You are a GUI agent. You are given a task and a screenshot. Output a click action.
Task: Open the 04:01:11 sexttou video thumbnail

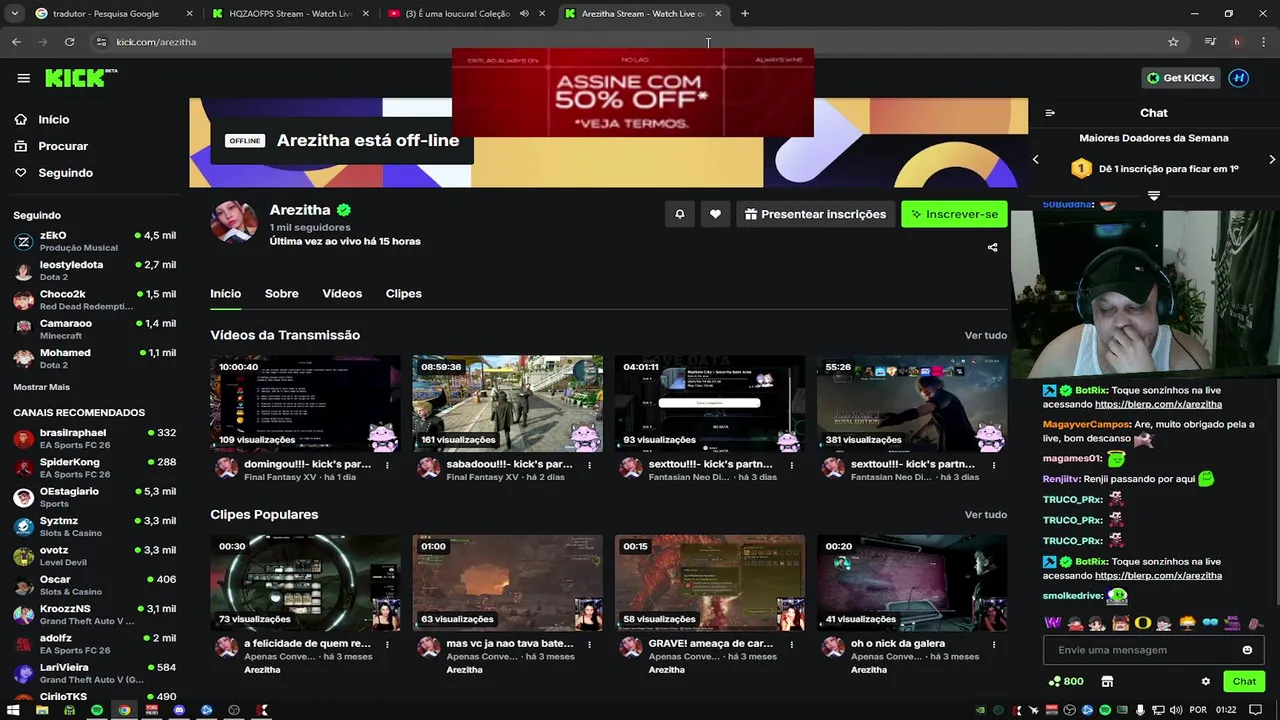710,403
